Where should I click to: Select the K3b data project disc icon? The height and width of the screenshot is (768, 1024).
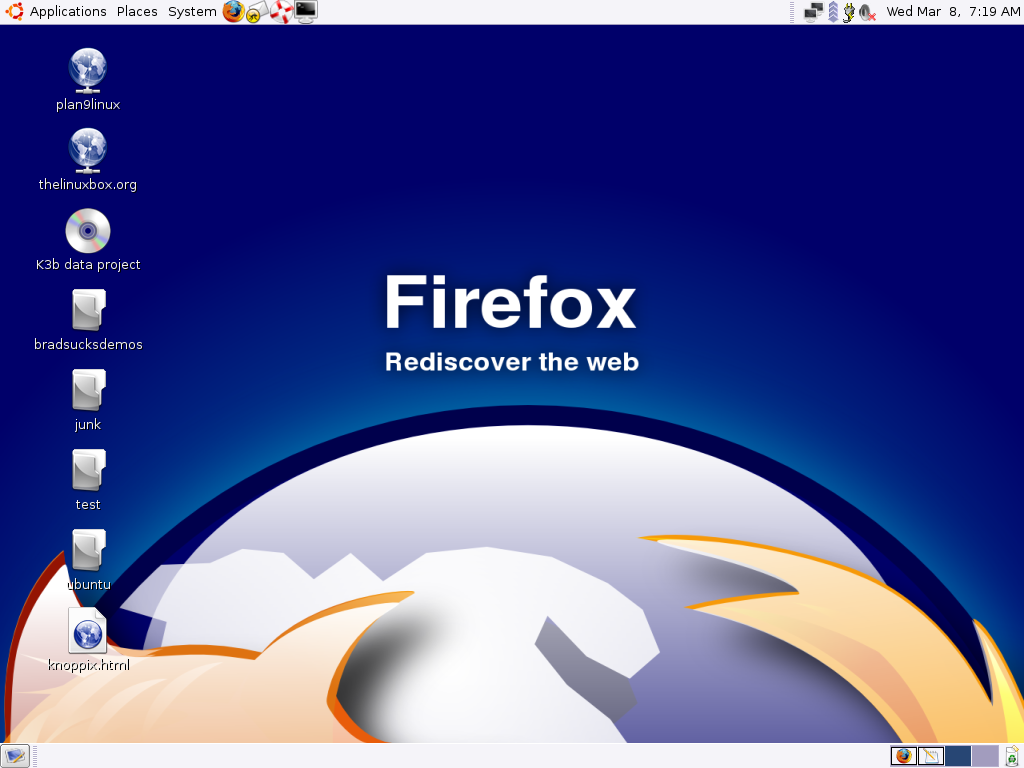88,231
